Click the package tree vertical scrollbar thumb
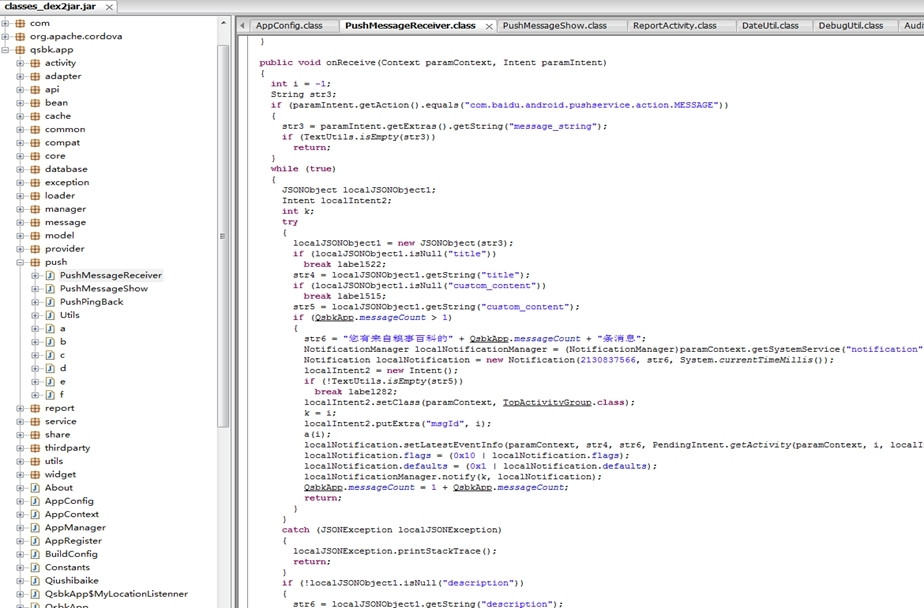Viewport: 924px width, 608px height. [x=223, y=236]
